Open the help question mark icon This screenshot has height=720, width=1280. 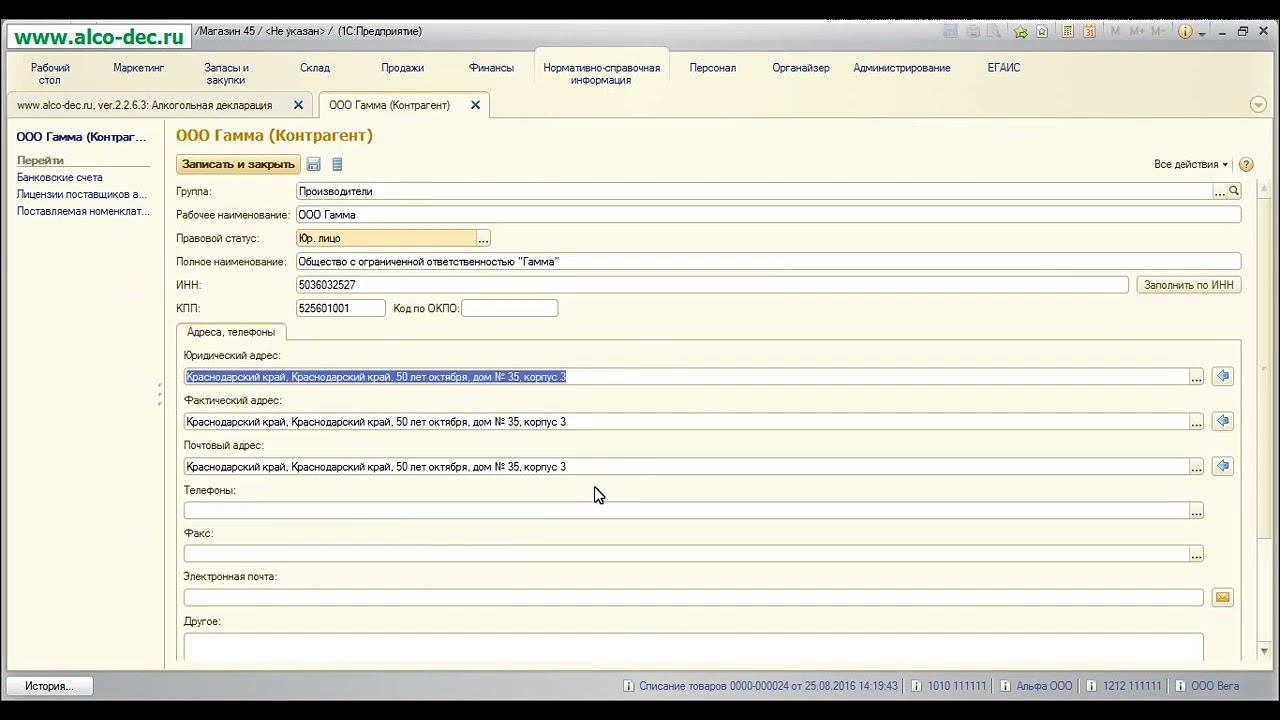(1246, 164)
